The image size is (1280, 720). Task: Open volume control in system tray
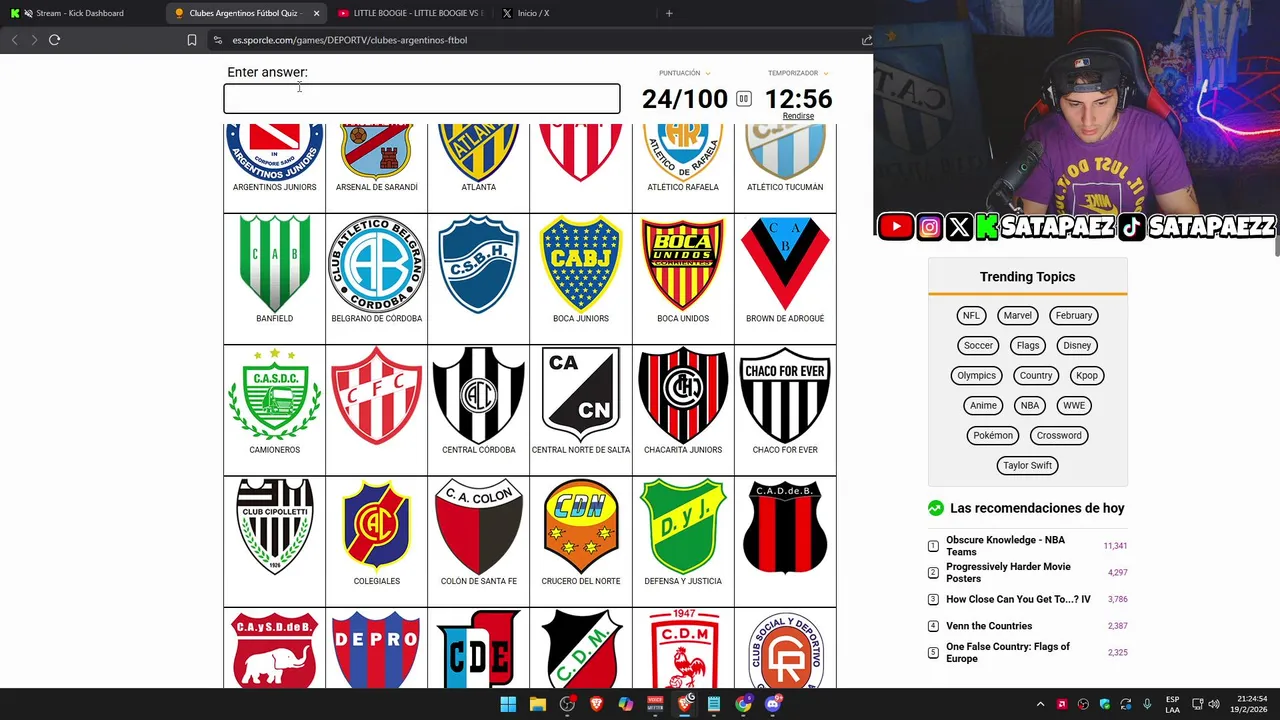[x=1213, y=704]
